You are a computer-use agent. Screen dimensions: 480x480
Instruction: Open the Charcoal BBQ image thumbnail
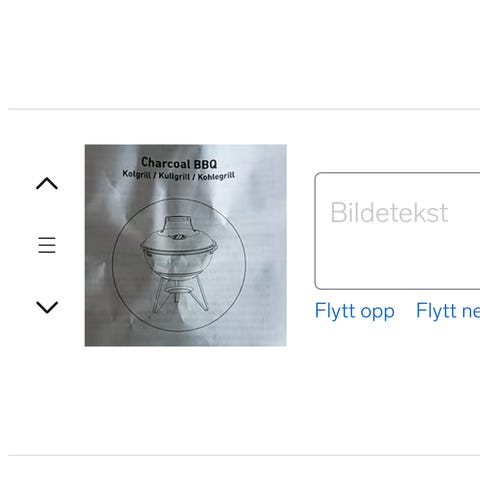coord(186,245)
